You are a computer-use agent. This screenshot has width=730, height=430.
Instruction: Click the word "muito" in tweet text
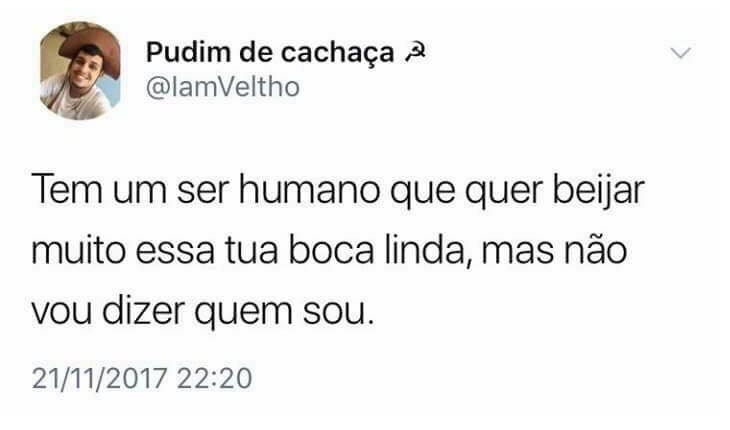(79, 249)
